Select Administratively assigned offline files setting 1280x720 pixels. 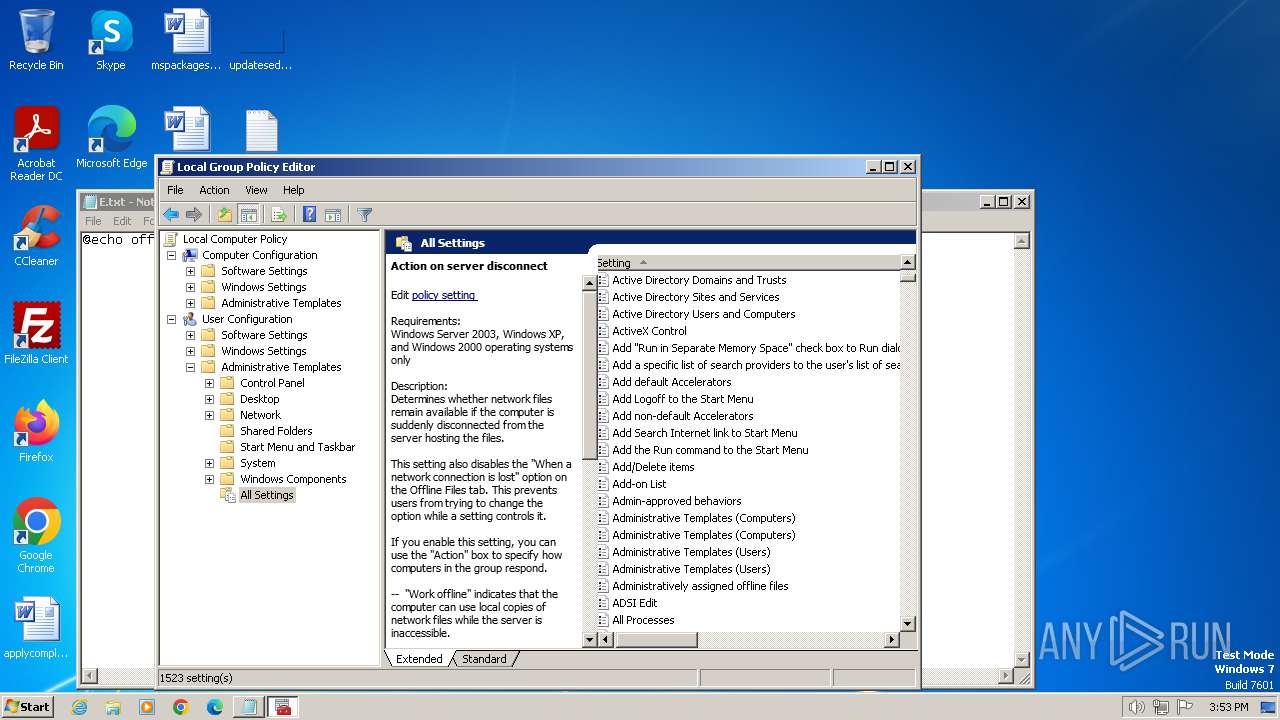click(x=700, y=586)
